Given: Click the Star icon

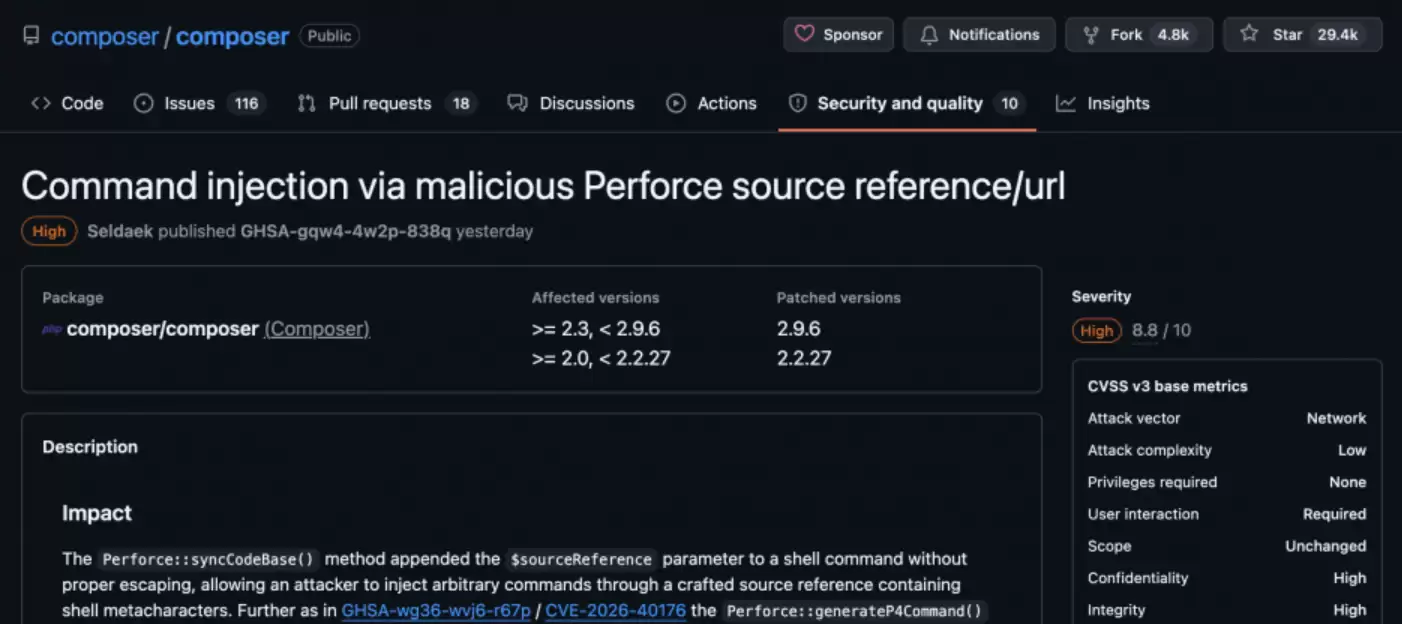Looking at the screenshot, I should (1249, 34).
